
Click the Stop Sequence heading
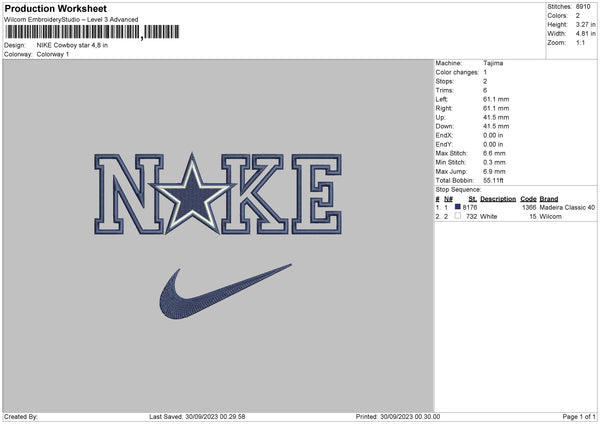click(458, 190)
